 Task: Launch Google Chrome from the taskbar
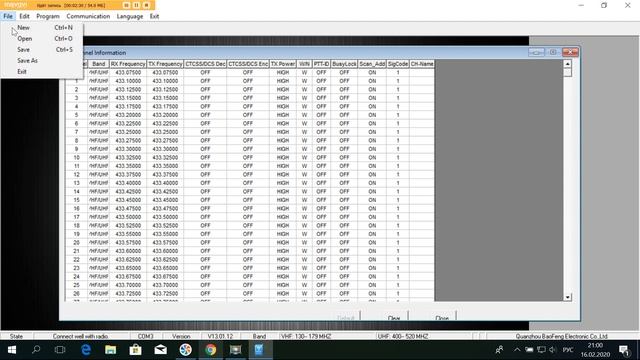click(x=211, y=350)
